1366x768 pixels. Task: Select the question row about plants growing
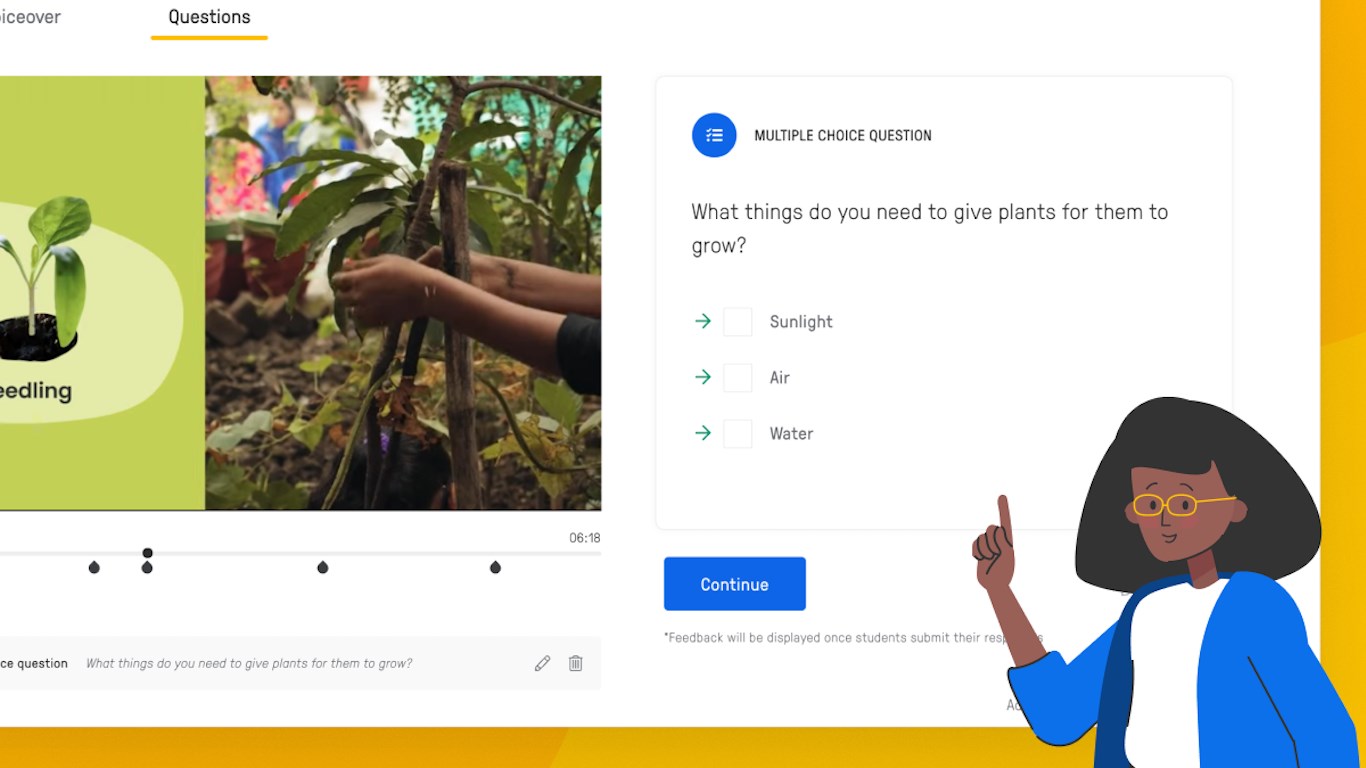coord(300,663)
